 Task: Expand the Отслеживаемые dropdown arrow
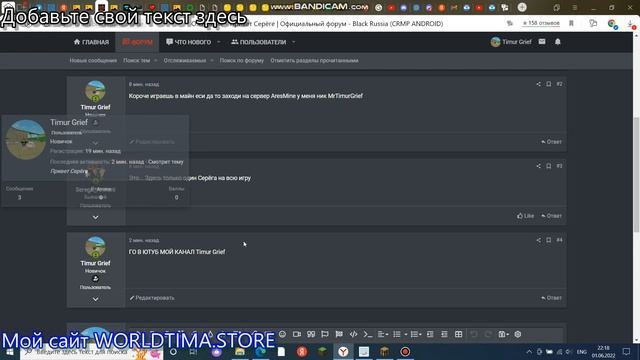point(211,60)
